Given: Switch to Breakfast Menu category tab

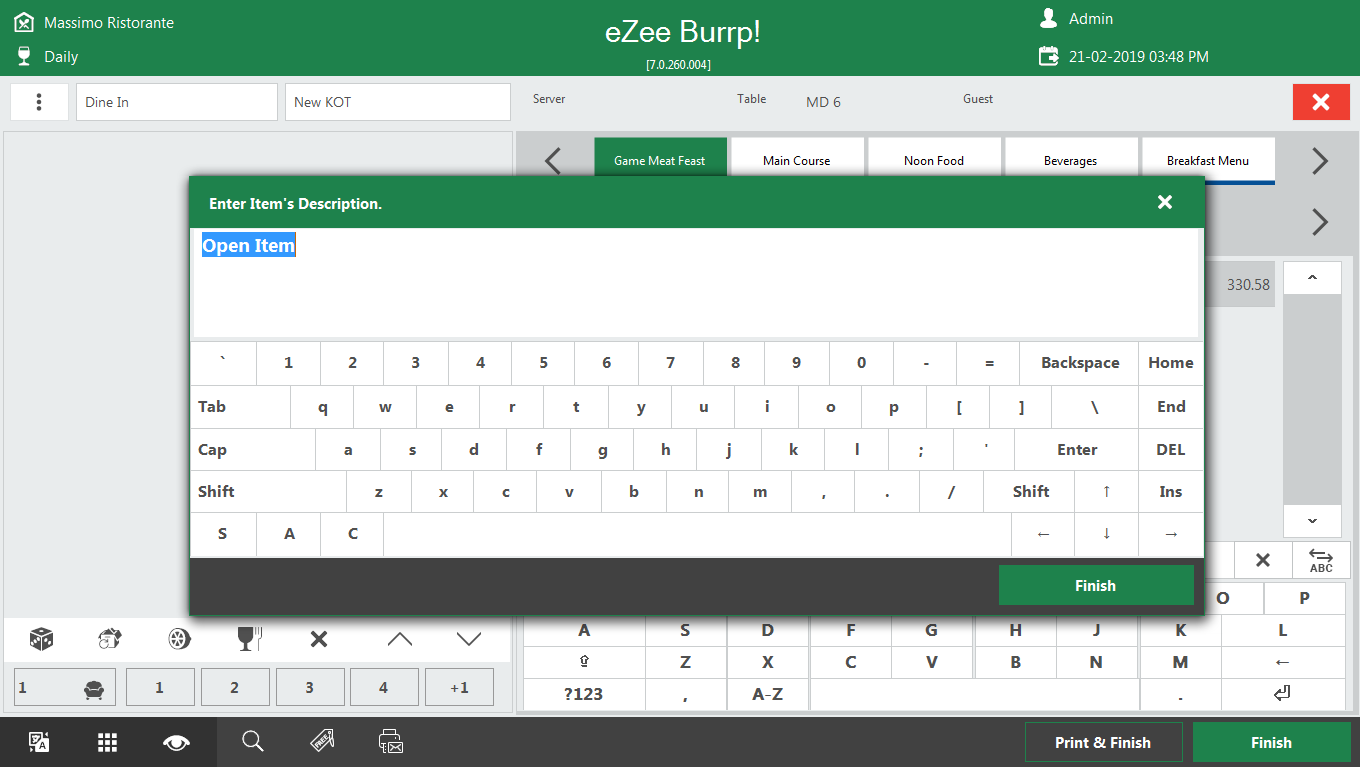Looking at the screenshot, I should click(x=1208, y=160).
